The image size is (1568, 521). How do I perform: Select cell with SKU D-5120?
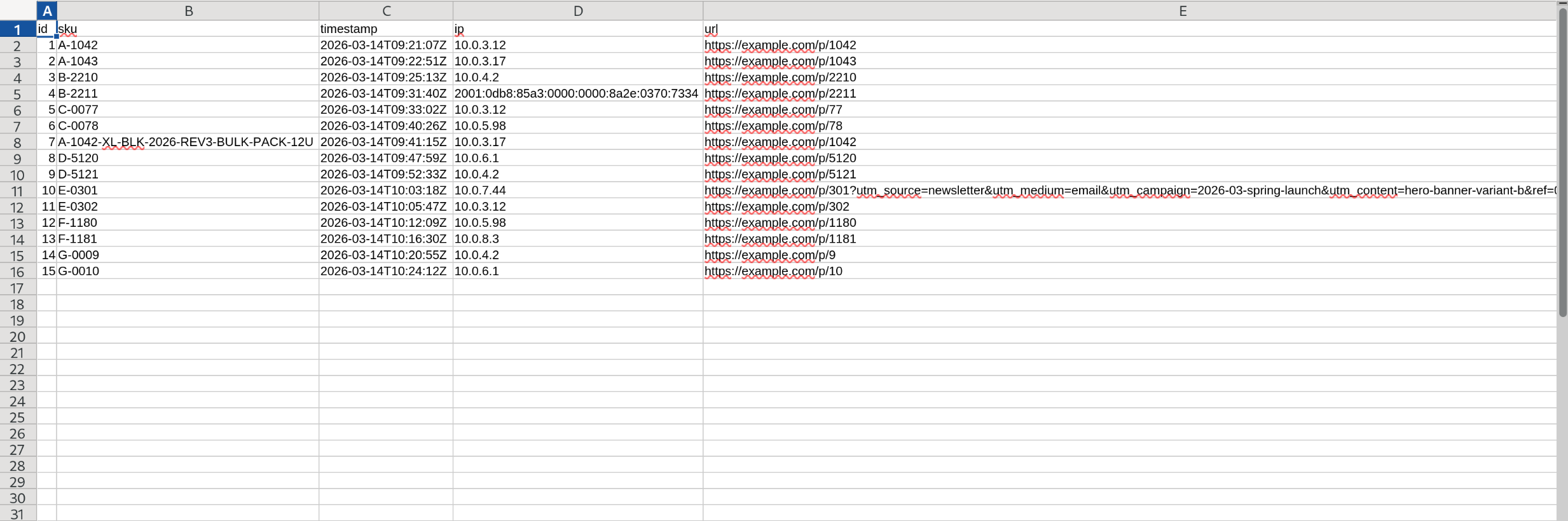coord(188,158)
